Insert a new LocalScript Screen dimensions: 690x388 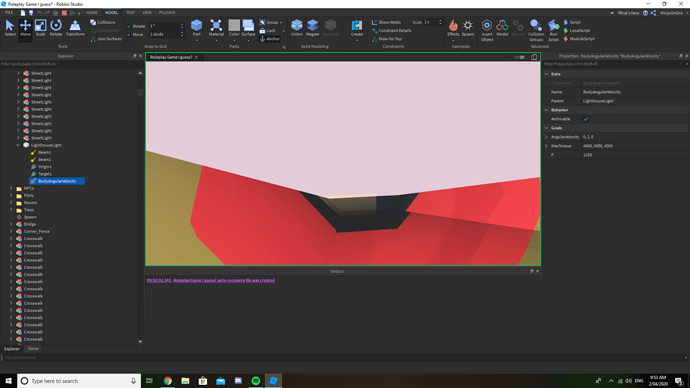(577, 30)
